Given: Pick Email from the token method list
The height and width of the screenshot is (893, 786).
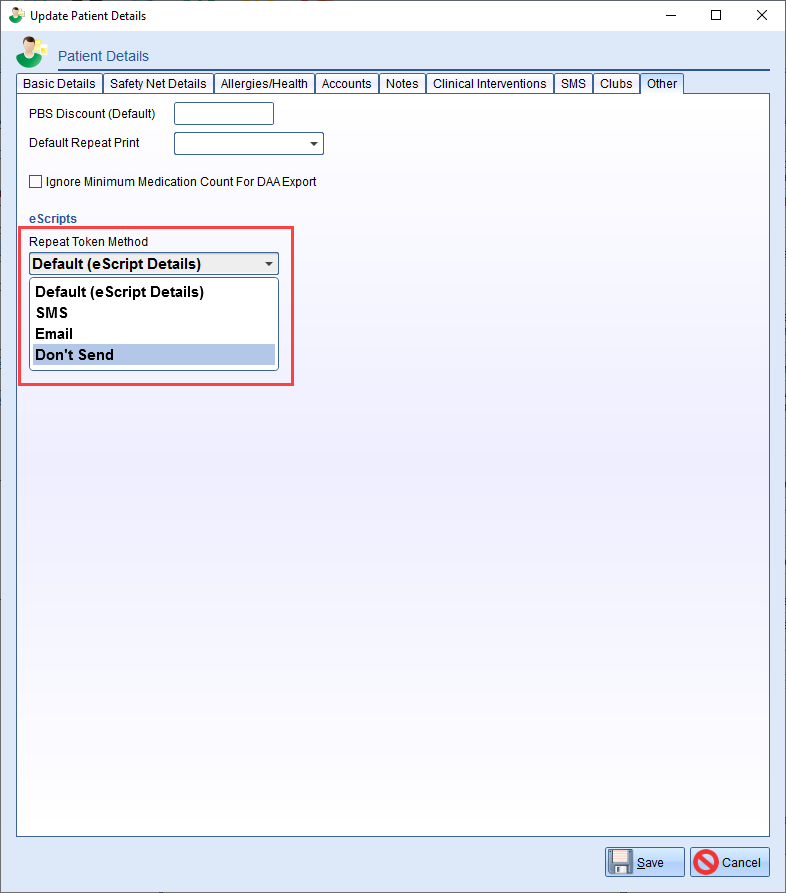Looking at the screenshot, I should [154, 334].
